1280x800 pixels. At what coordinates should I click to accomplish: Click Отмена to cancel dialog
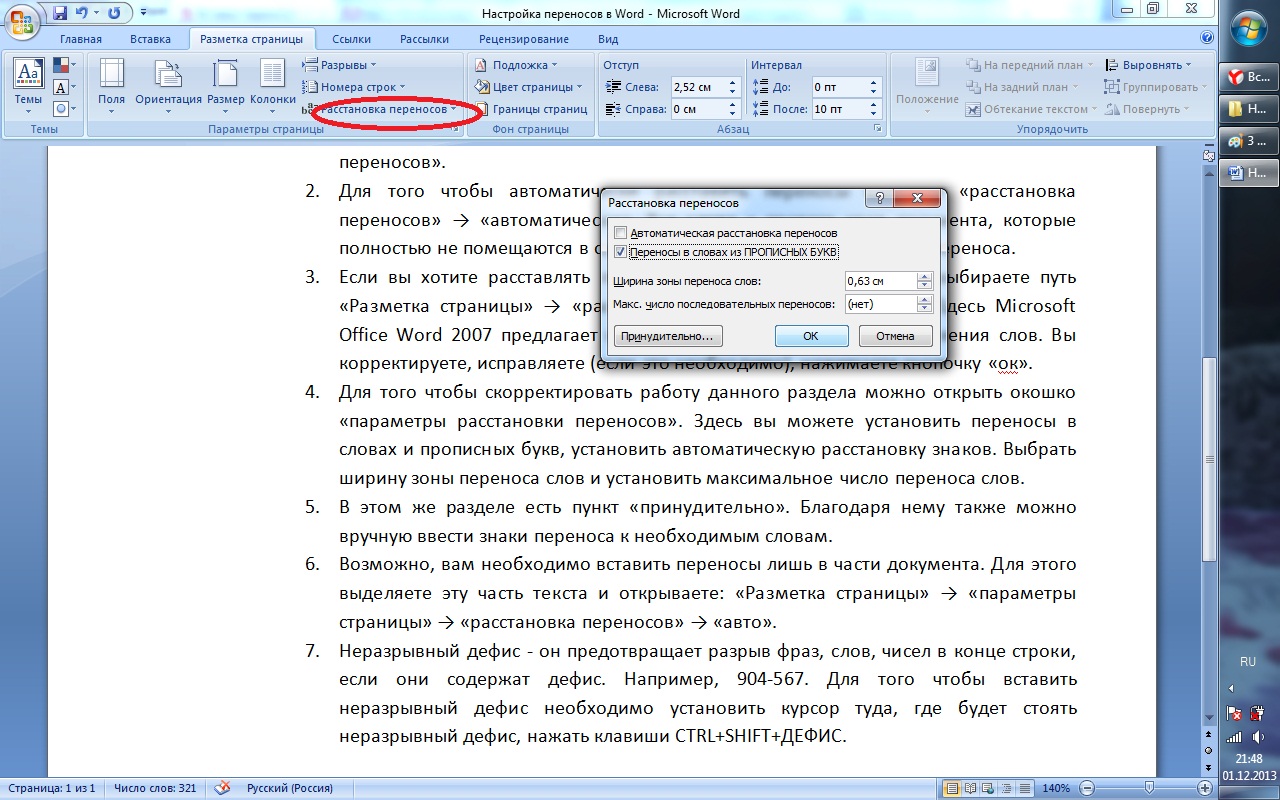[895, 336]
